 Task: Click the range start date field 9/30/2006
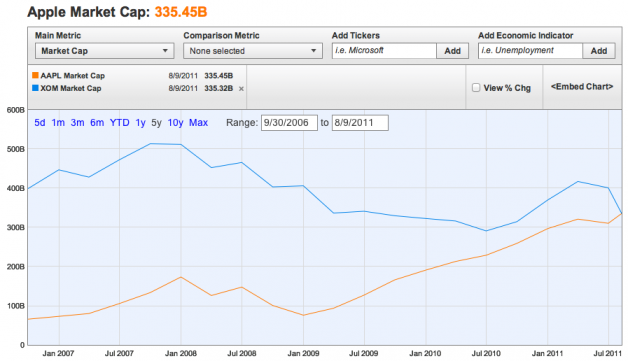(x=289, y=123)
